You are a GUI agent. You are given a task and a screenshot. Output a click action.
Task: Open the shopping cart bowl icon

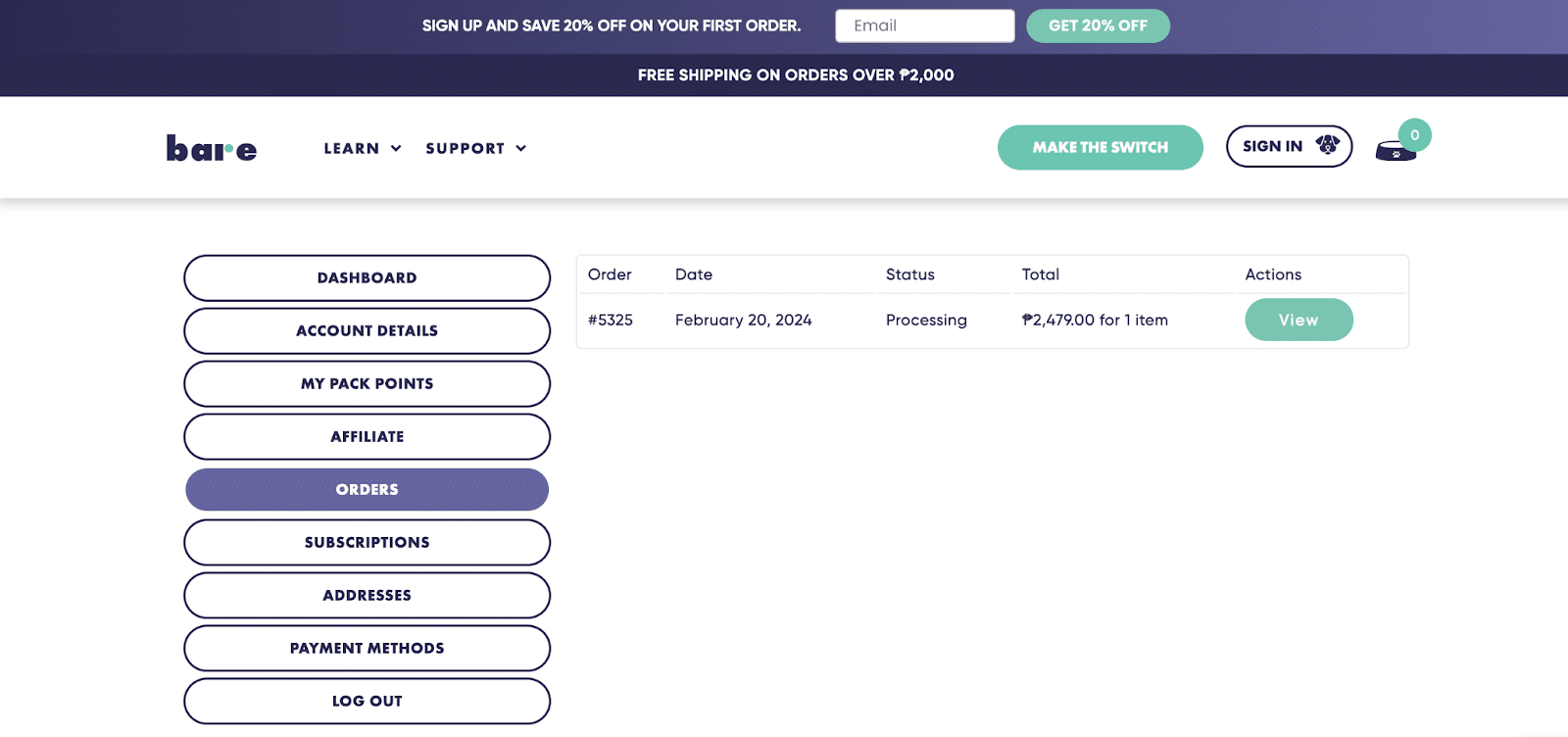(1395, 152)
